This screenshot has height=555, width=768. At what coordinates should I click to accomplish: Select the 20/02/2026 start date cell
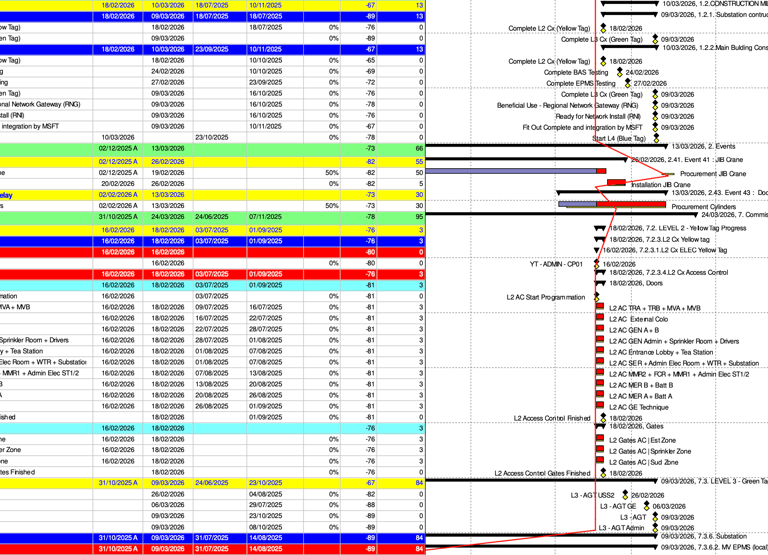pyautogui.click(x=118, y=184)
